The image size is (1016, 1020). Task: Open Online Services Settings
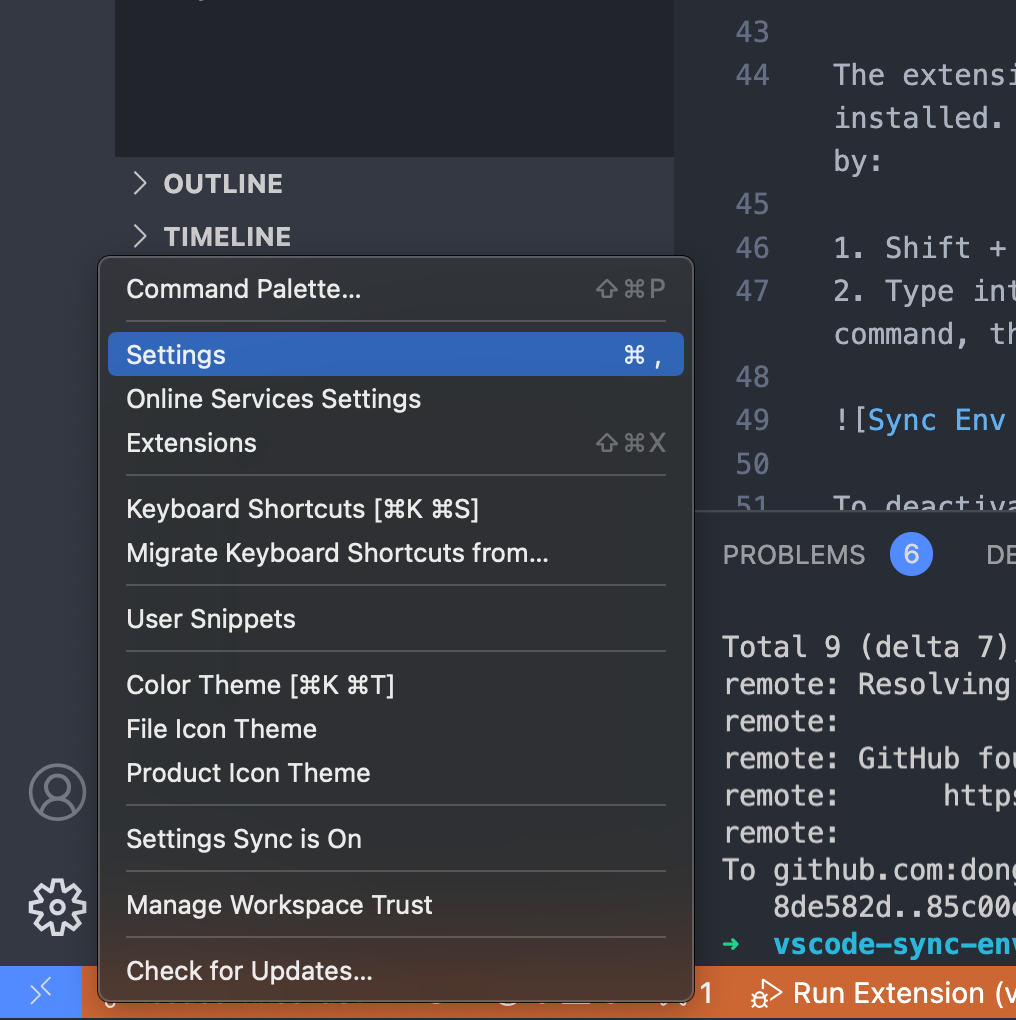[395, 399]
